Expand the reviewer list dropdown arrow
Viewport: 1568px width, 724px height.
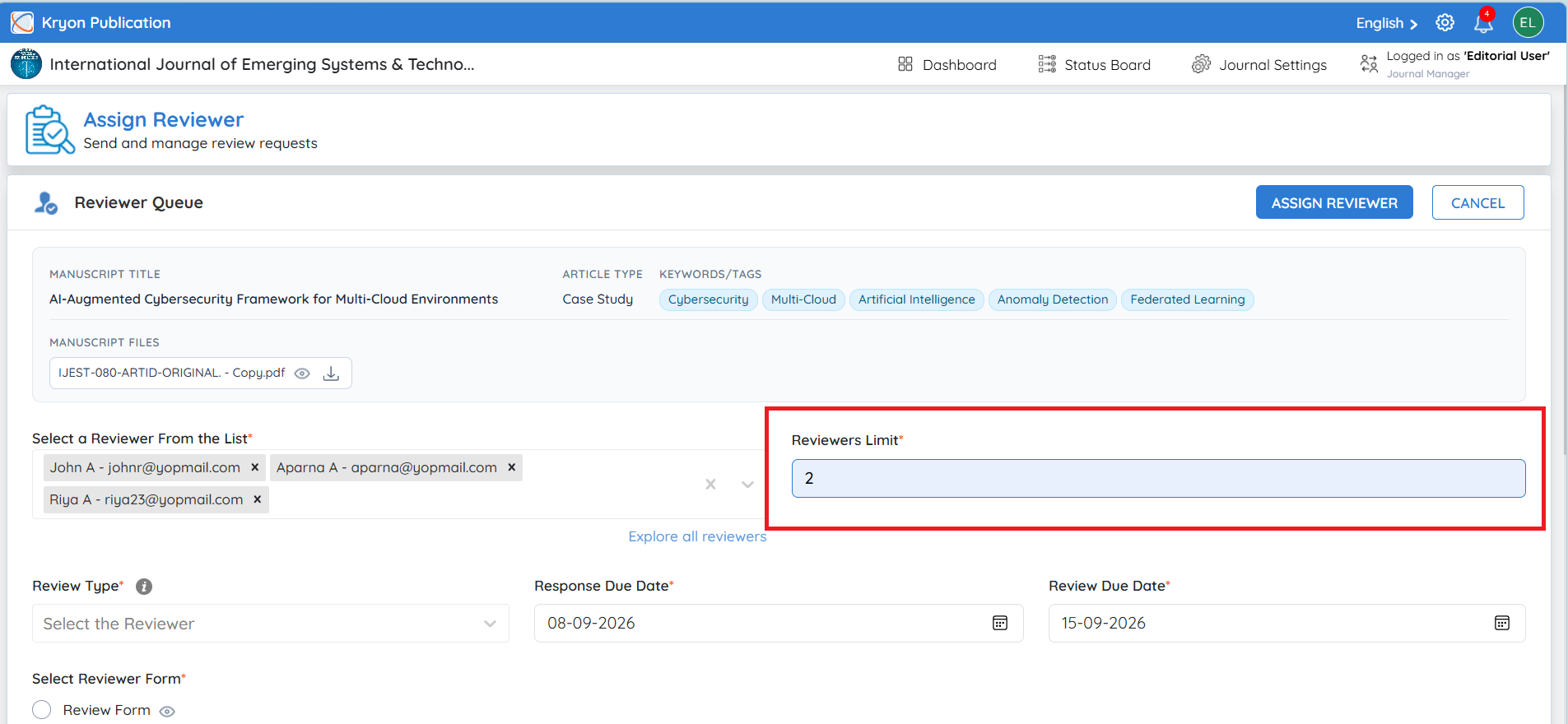point(747,485)
